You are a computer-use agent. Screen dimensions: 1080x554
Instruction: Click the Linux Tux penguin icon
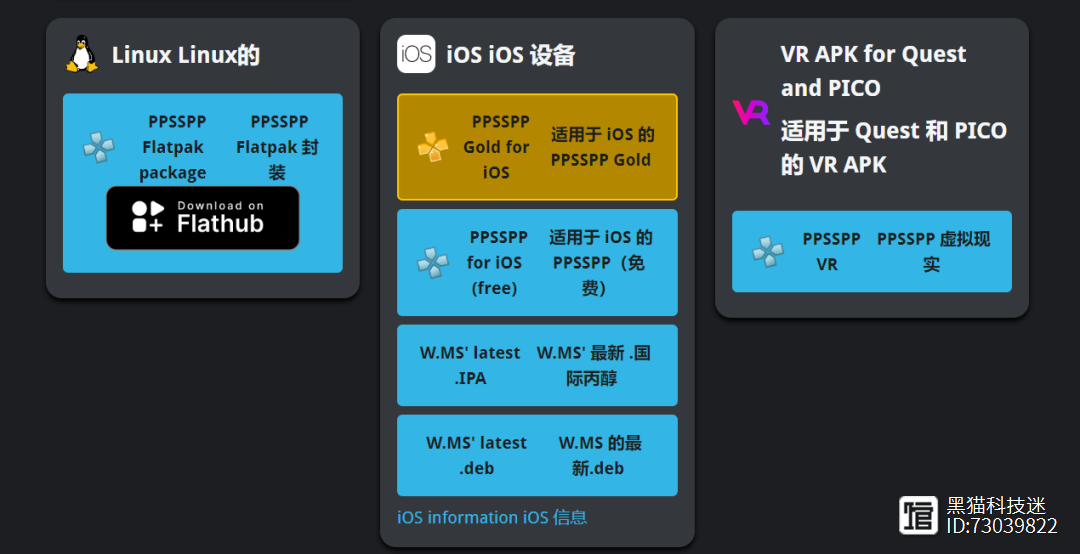pos(82,54)
